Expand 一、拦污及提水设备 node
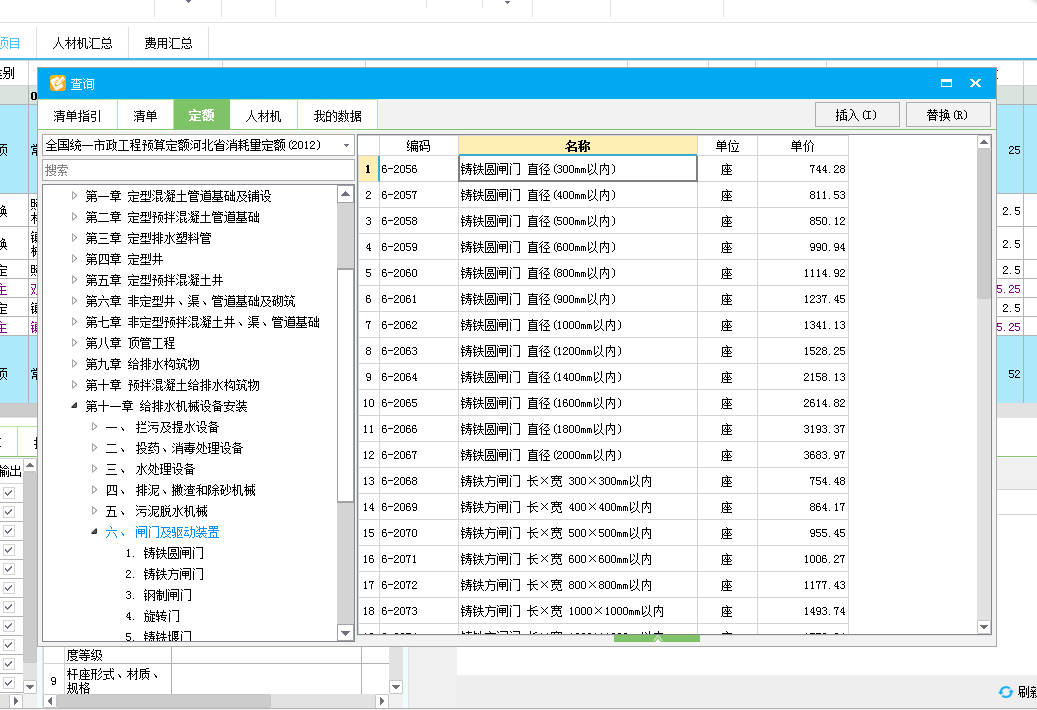 pyautogui.click(x=95, y=427)
